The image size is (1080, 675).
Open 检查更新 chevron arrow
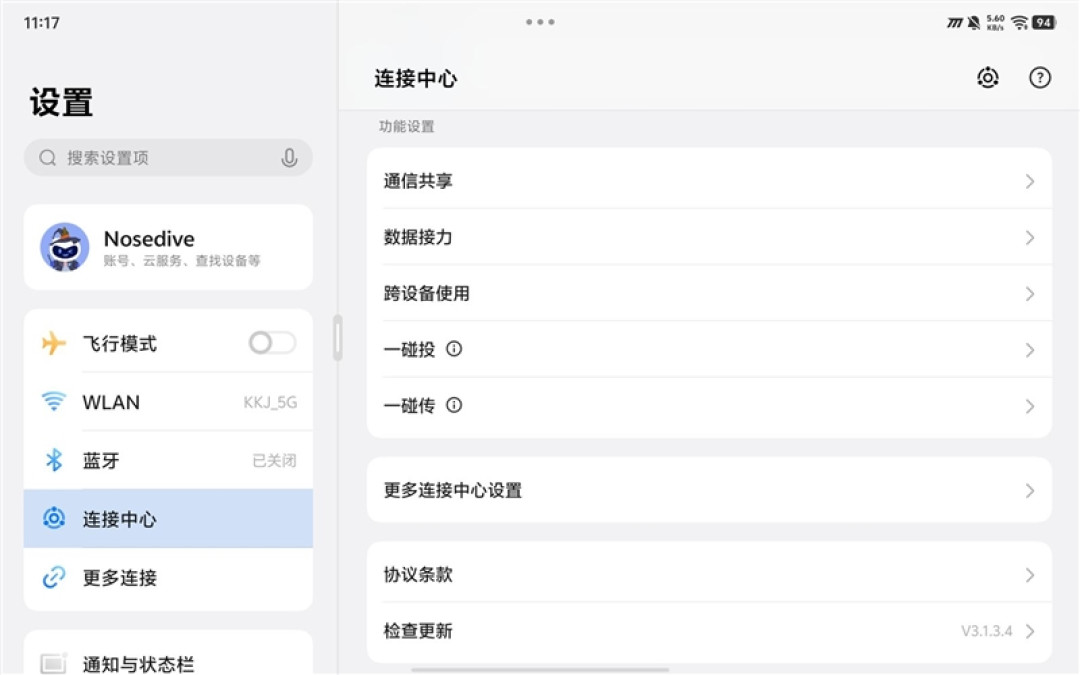(1030, 631)
